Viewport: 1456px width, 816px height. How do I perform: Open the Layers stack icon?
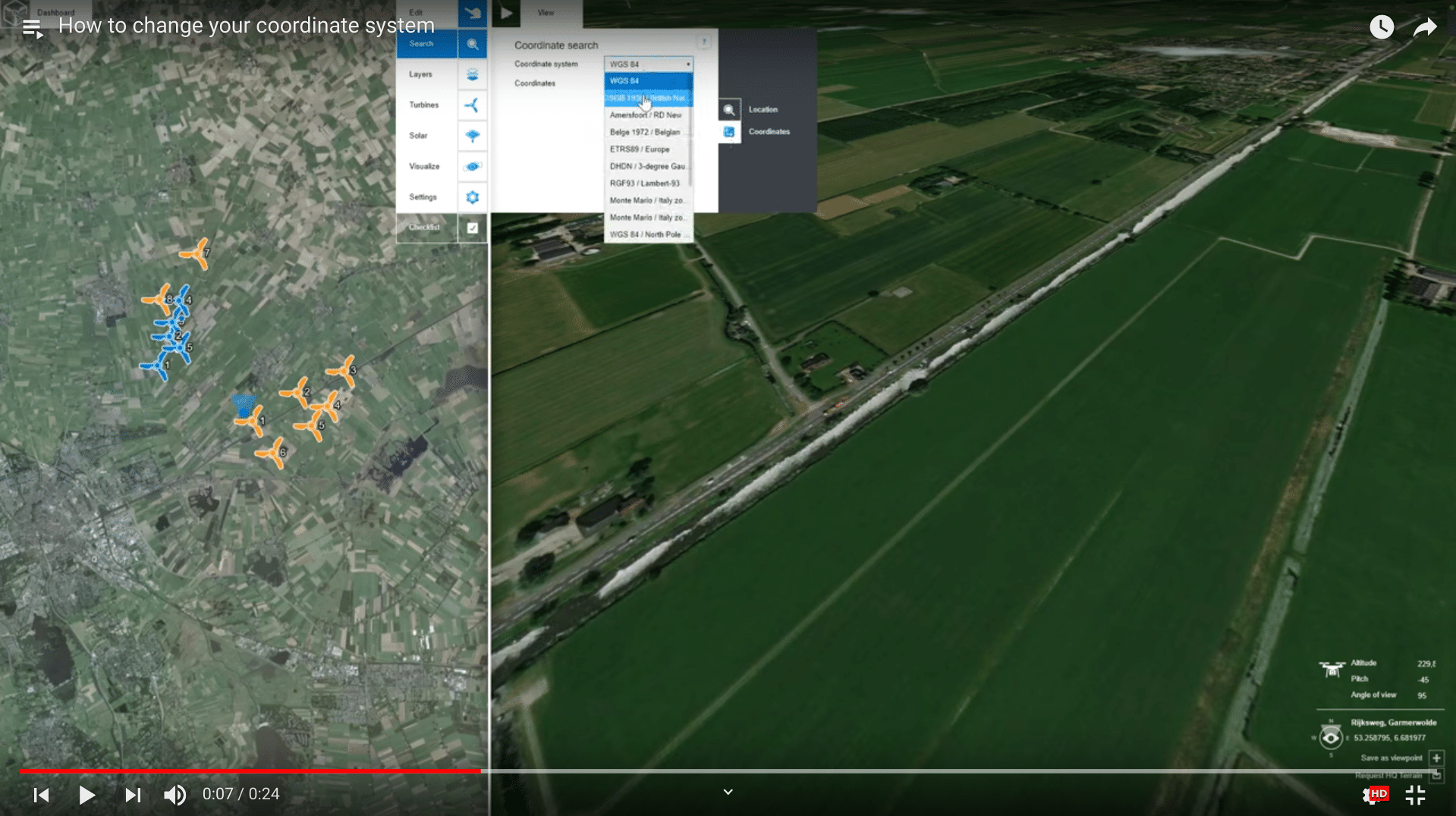(472, 74)
